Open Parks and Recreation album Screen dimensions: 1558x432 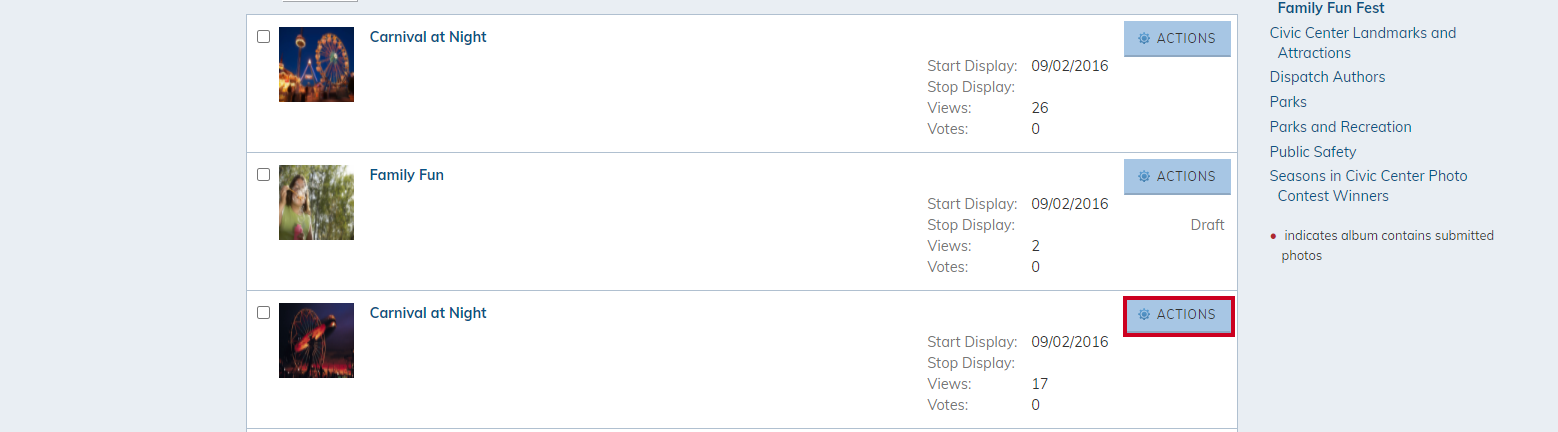click(1341, 127)
